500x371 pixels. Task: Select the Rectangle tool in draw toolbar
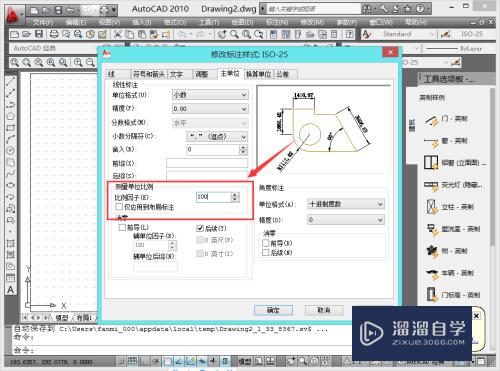click(x=11, y=128)
